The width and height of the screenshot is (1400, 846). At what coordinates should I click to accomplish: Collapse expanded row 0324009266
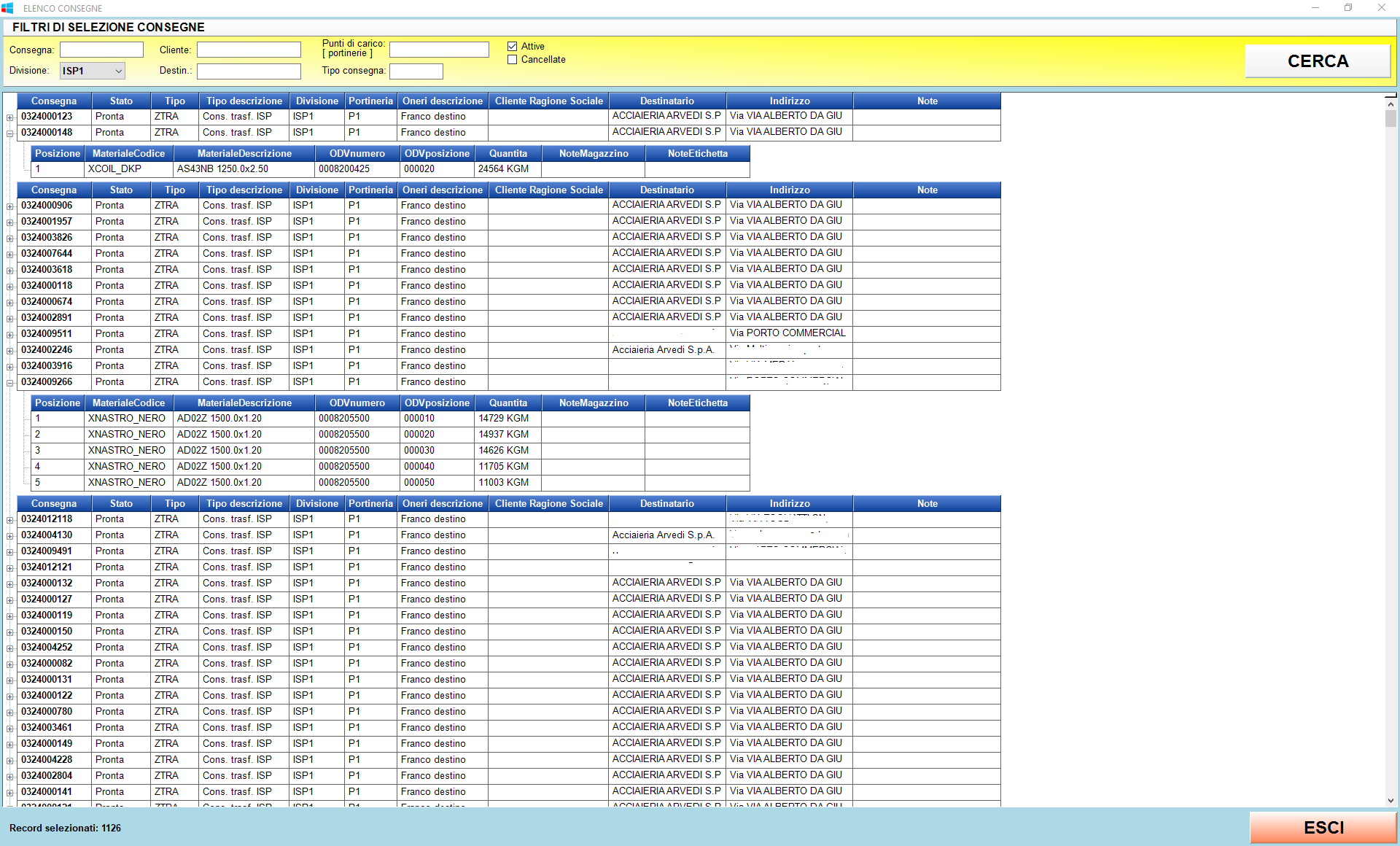coord(10,383)
